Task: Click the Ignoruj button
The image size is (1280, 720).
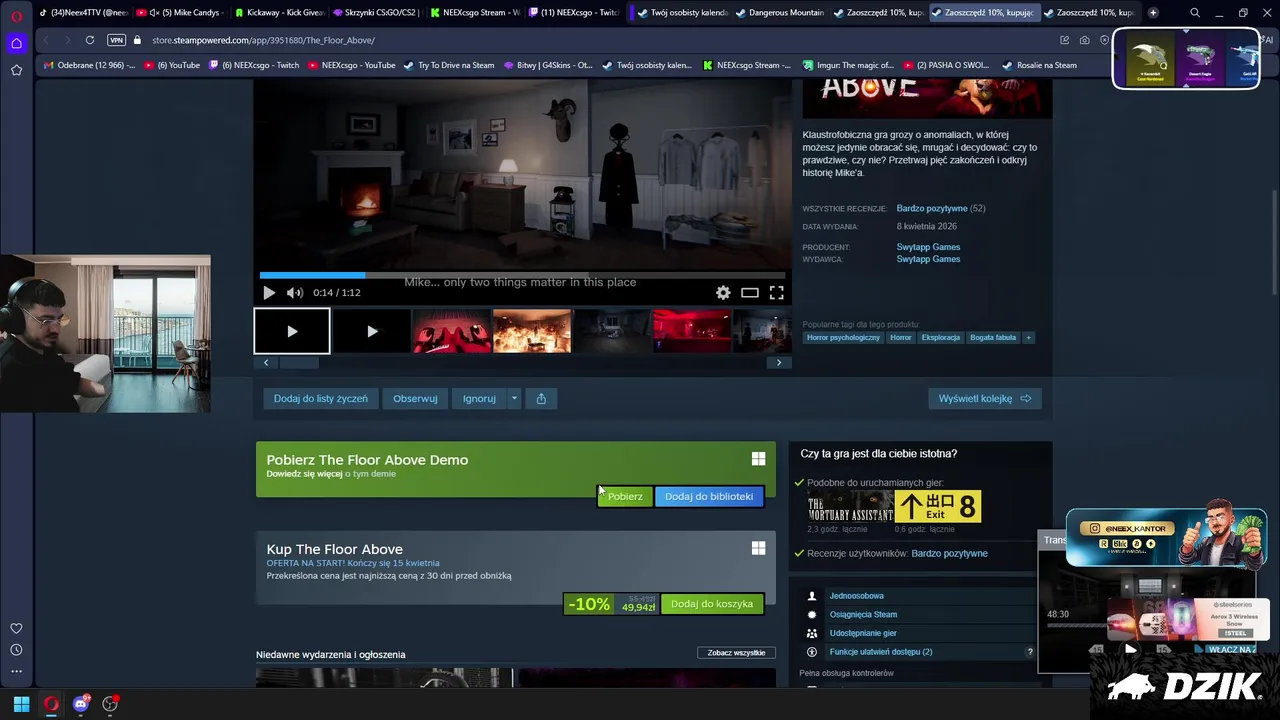Action: tap(479, 398)
